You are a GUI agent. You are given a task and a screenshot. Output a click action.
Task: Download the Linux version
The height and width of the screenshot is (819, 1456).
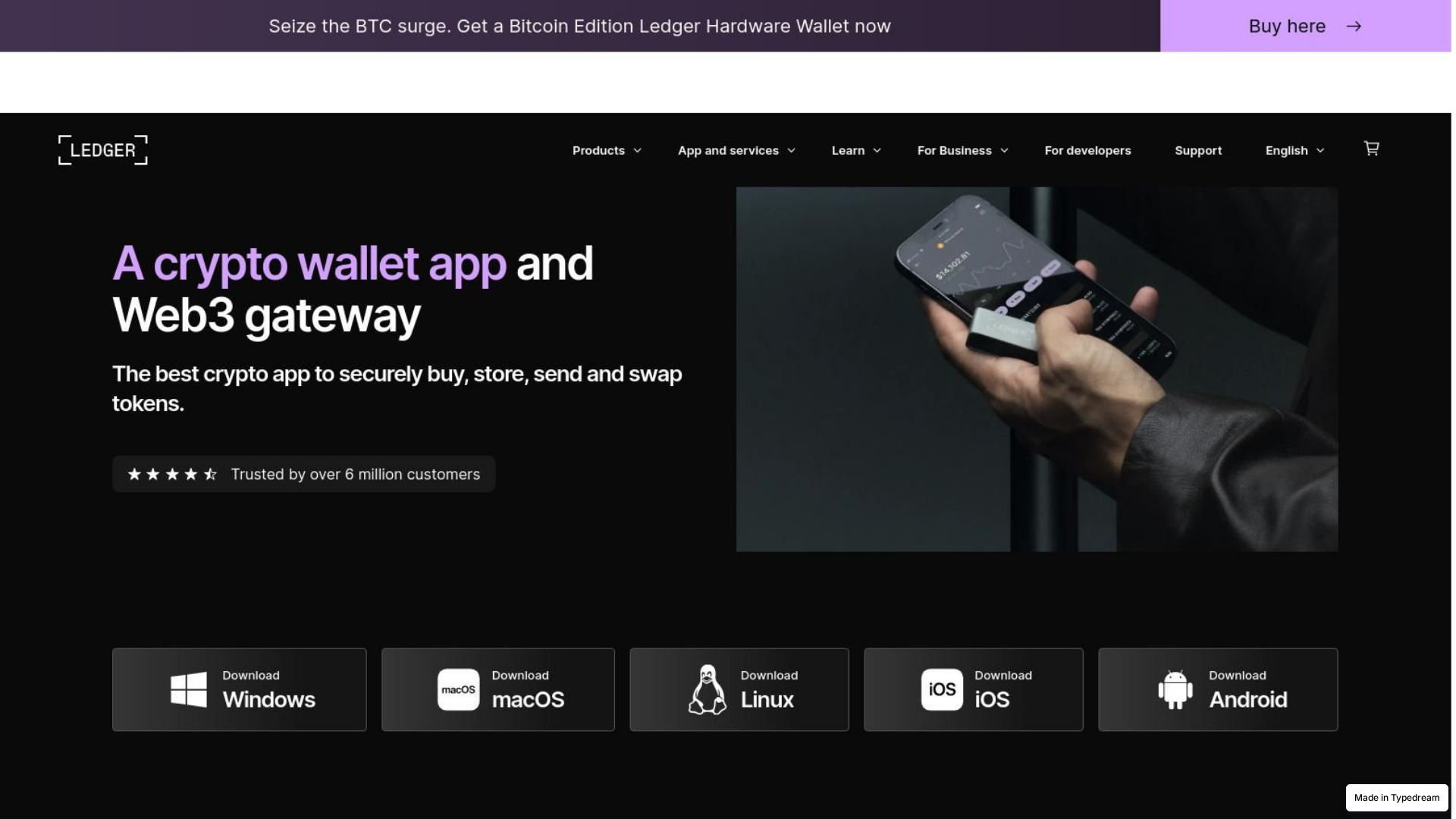(739, 689)
